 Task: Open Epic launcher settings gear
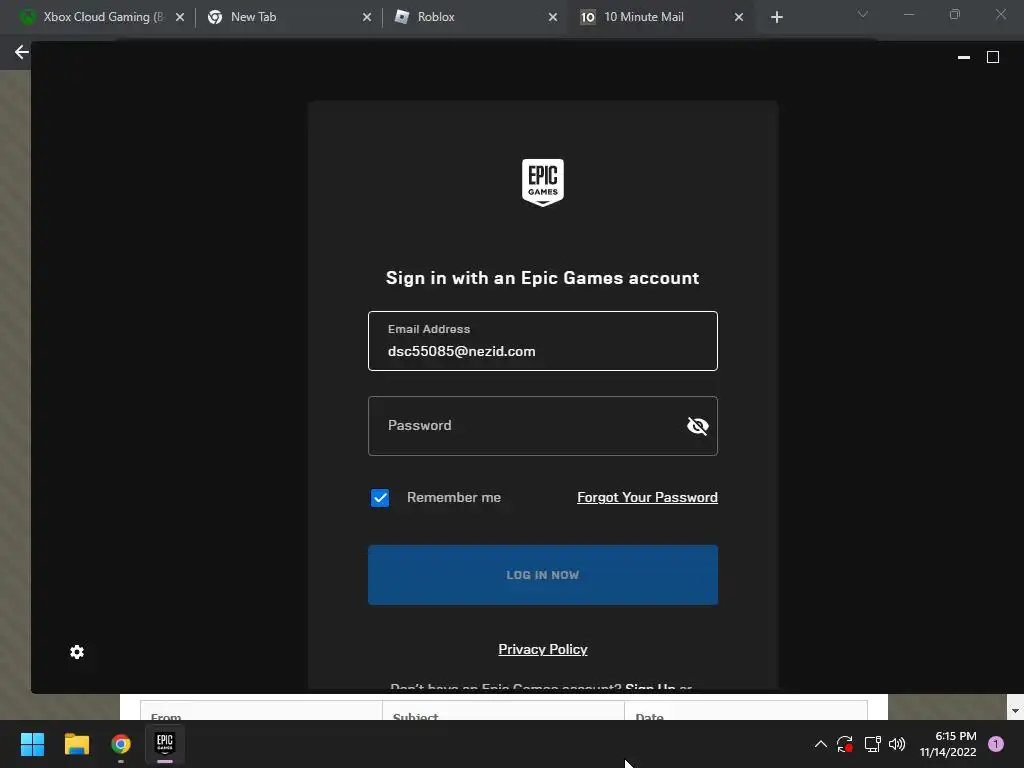(x=77, y=652)
